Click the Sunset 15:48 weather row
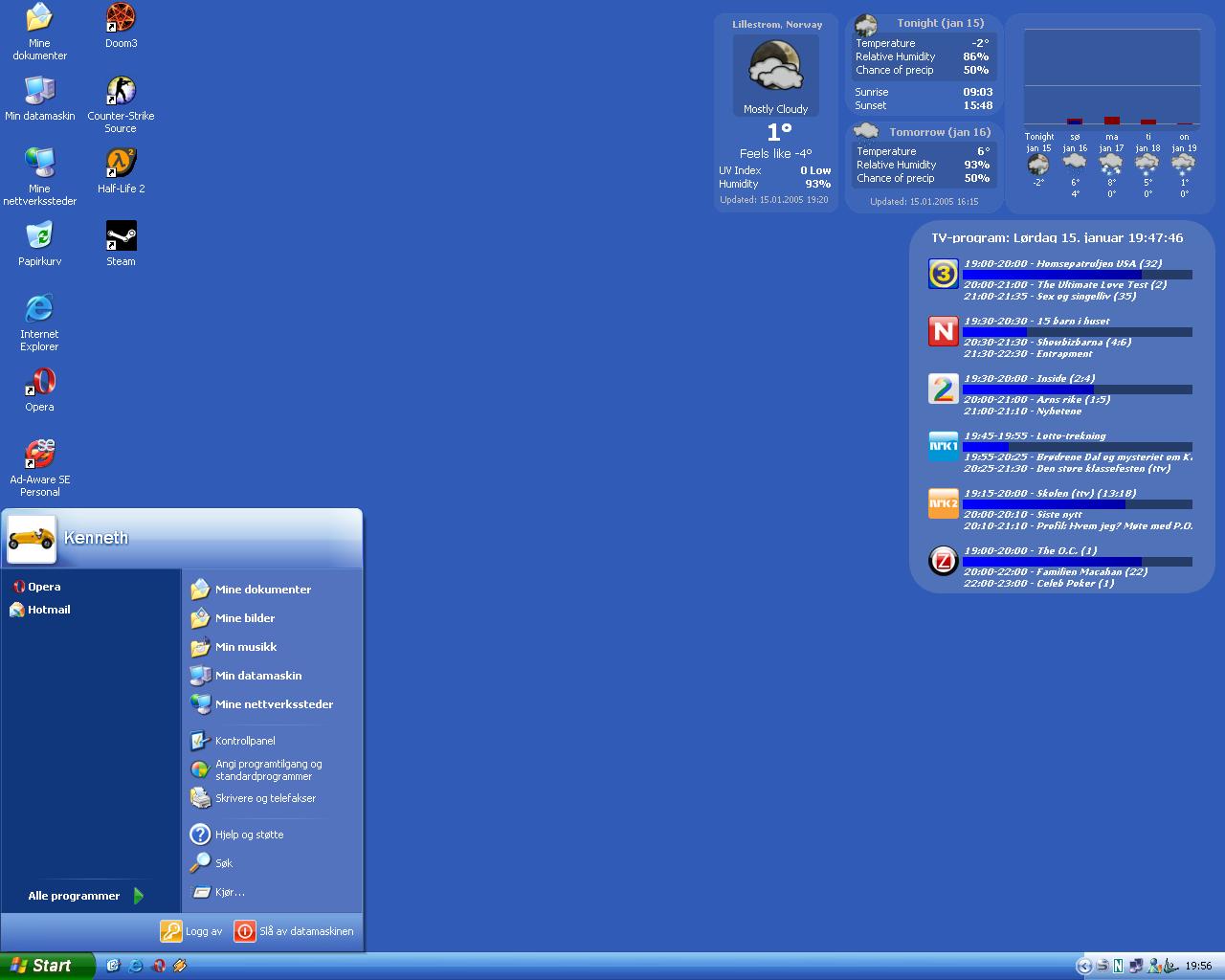The image size is (1225, 980). click(924, 105)
